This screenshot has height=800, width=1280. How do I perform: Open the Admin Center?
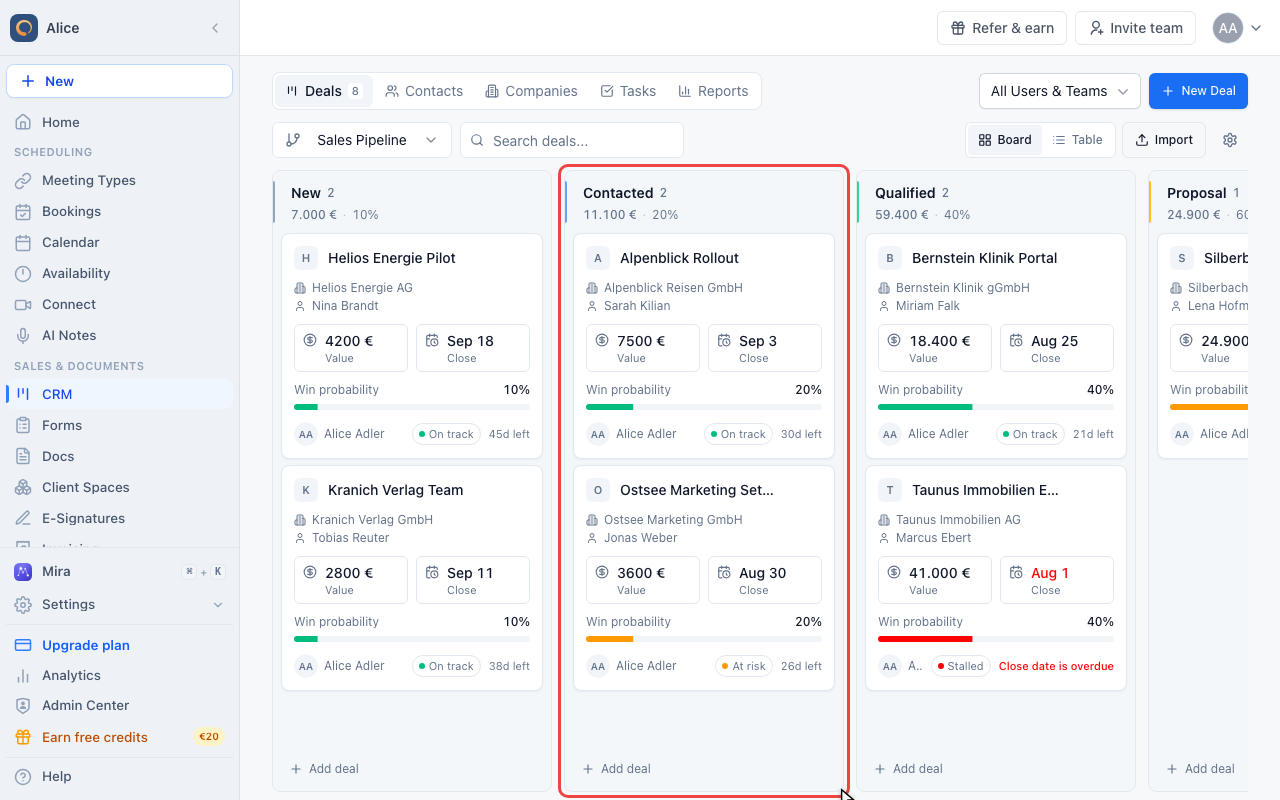tap(119, 705)
